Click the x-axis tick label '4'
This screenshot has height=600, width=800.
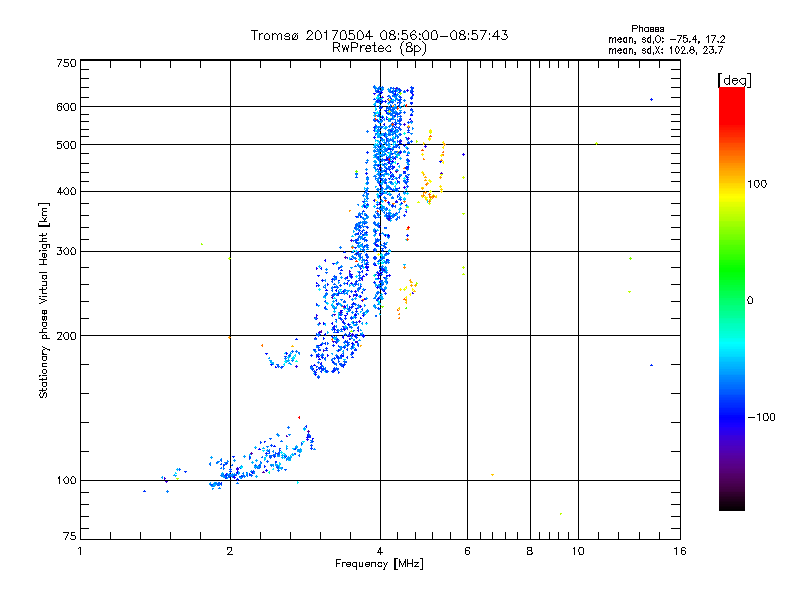pyautogui.click(x=380, y=551)
